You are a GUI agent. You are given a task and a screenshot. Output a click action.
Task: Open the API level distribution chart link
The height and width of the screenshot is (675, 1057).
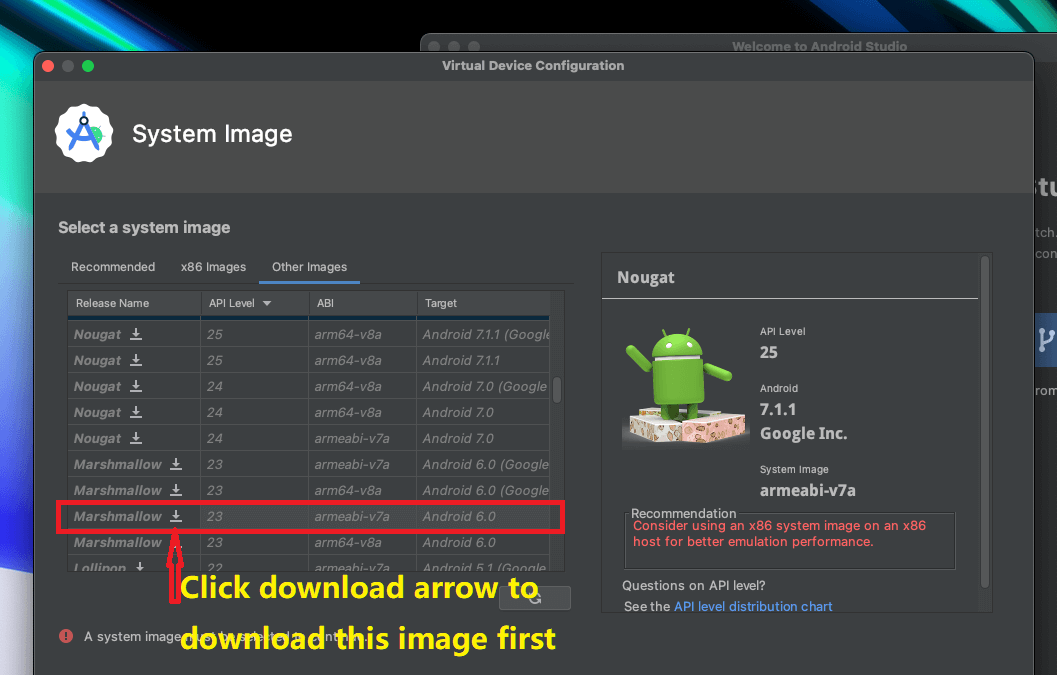[753, 606]
